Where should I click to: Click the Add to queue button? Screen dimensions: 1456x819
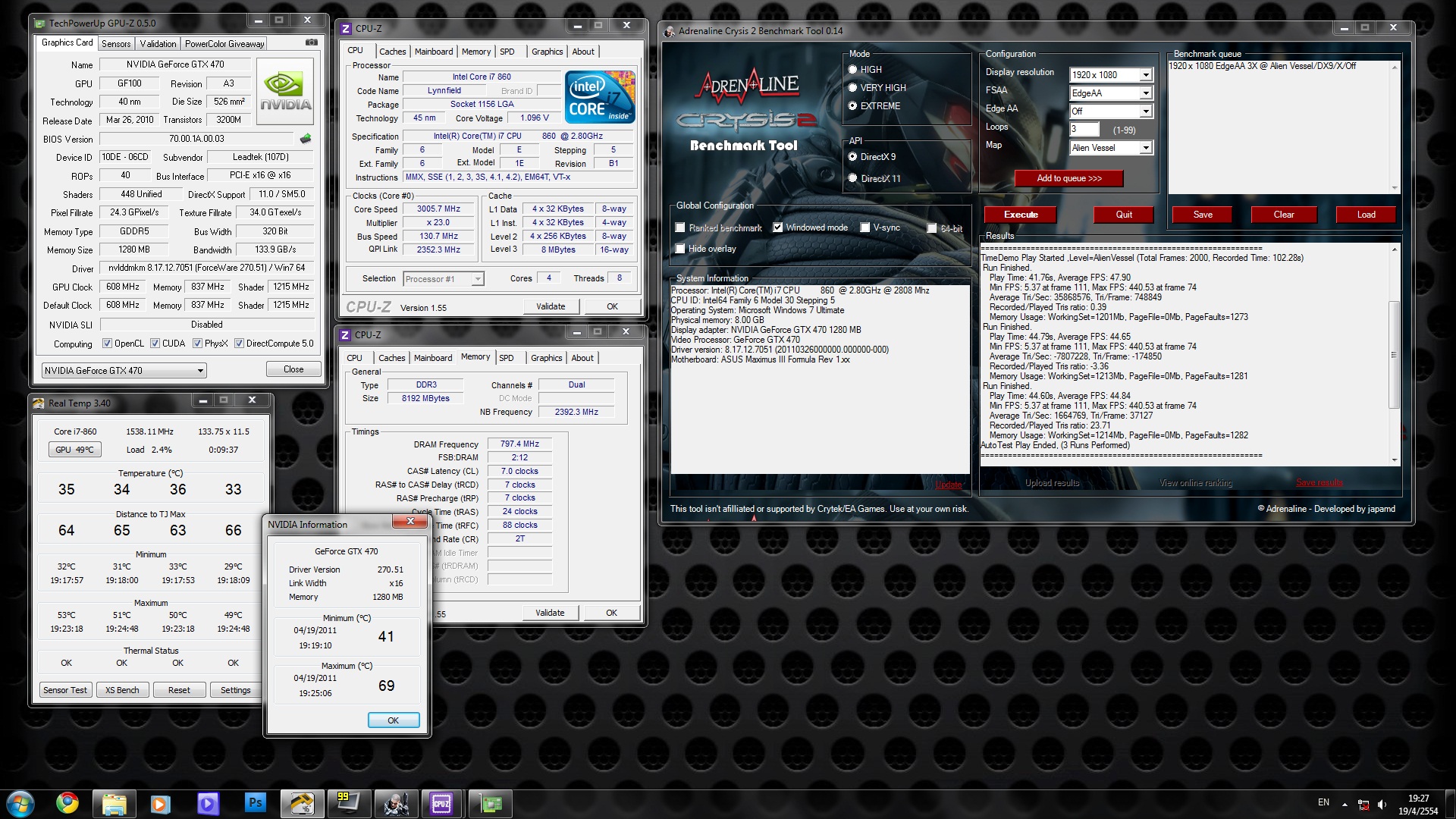tap(1068, 178)
